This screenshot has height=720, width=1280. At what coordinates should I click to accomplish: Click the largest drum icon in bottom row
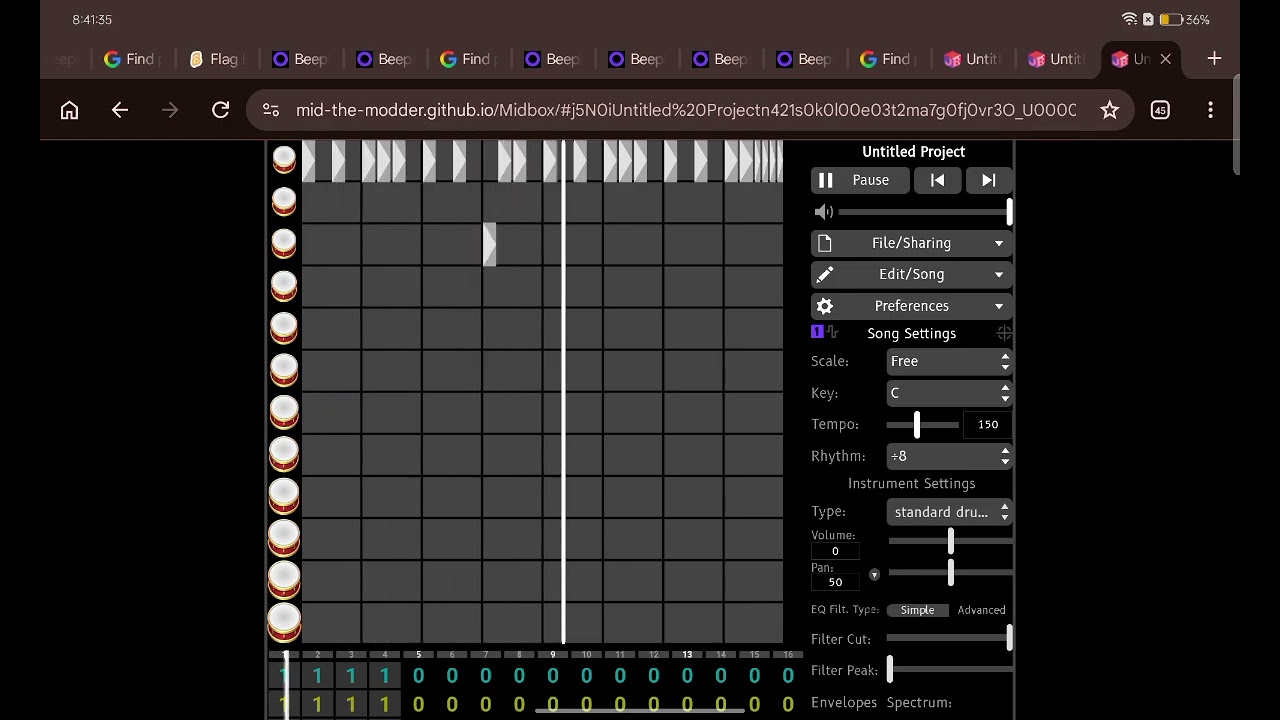[284, 621]
